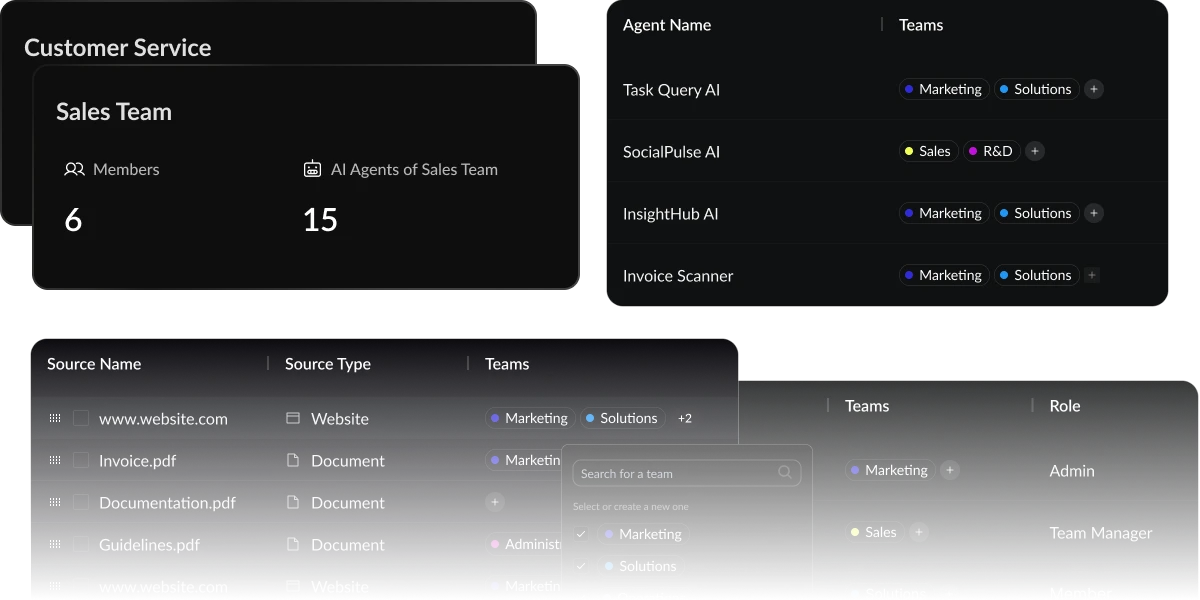Open the Sales Team card
This screenshot has height=600, width=1200.
click(113, 111)
